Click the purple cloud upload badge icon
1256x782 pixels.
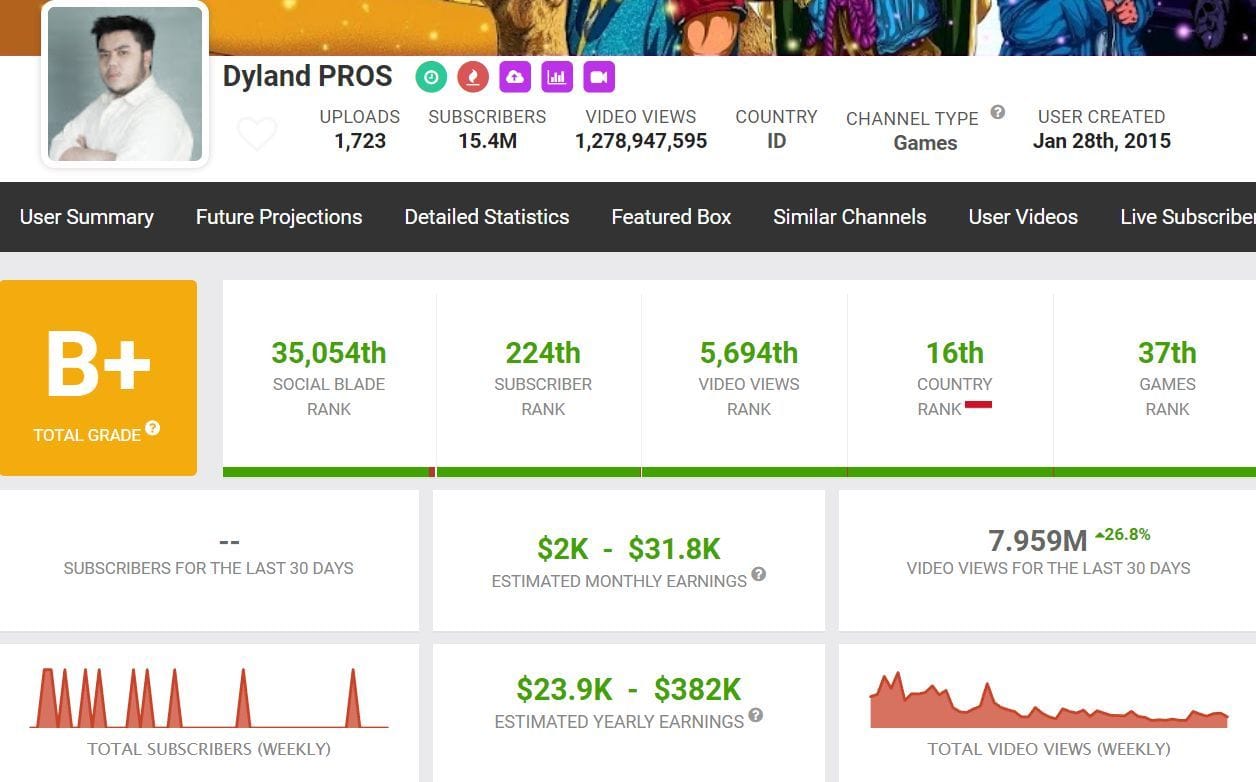point(515,77)
